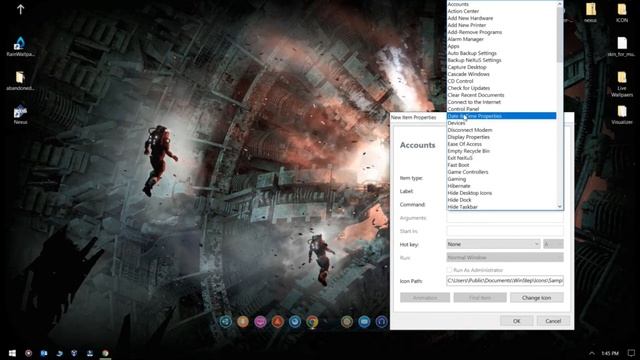Open the blue mail icon in the dock
Image resolution: width=640 pixels, height=360 pixels.
click(364, 322)
